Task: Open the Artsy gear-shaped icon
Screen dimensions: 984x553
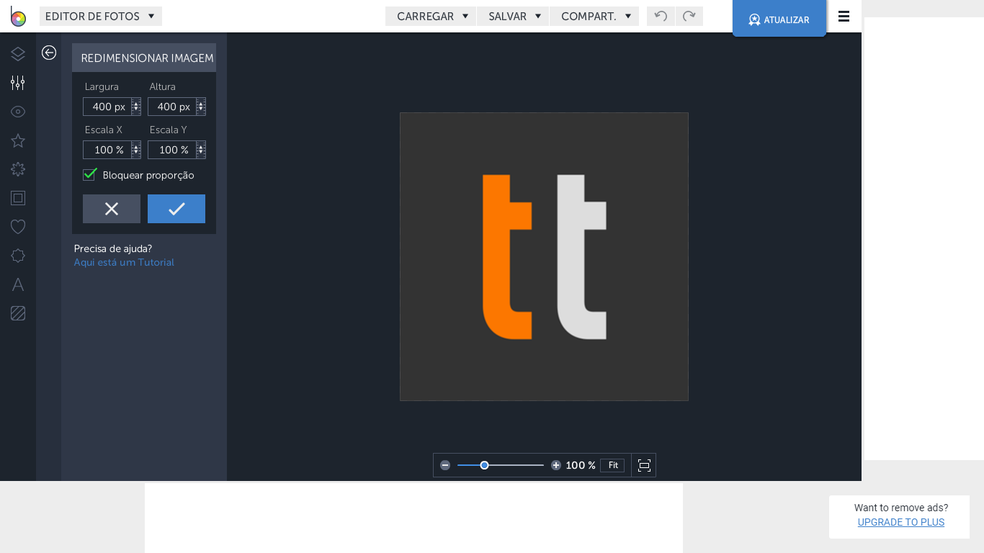Action: 18,169
